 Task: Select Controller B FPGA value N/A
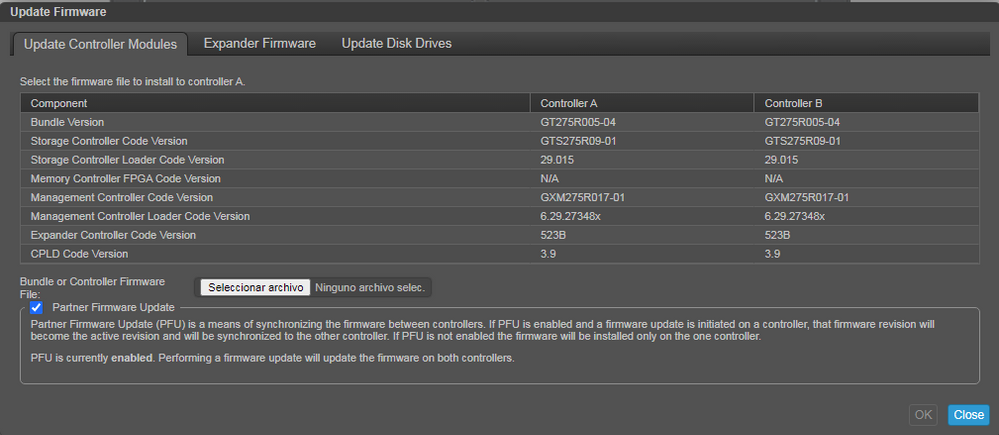coord(774,178)
